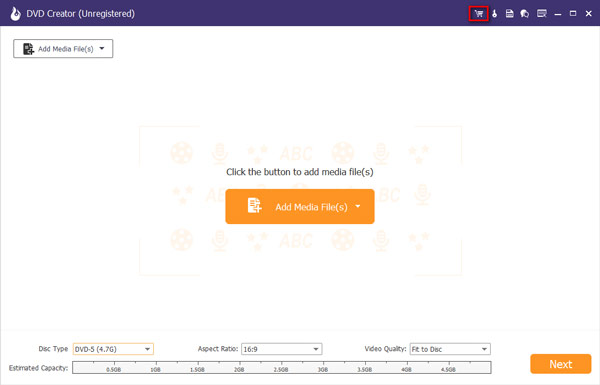This screenshot has width=600, height=385.
Task: Click the orange Add Media File(s) button
Action: click(300, 206)
